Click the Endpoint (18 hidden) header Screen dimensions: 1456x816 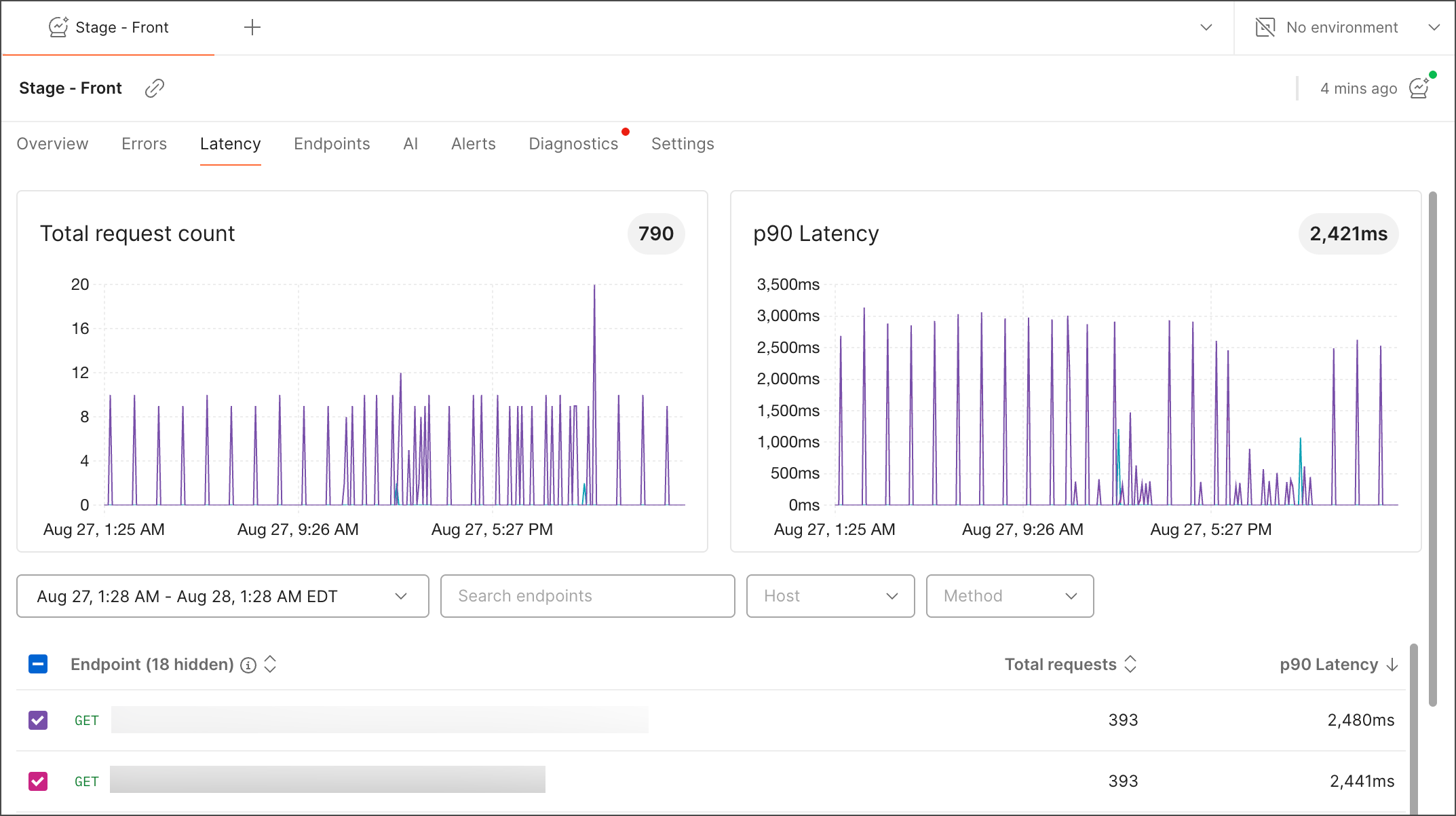[x=152, y=665]
